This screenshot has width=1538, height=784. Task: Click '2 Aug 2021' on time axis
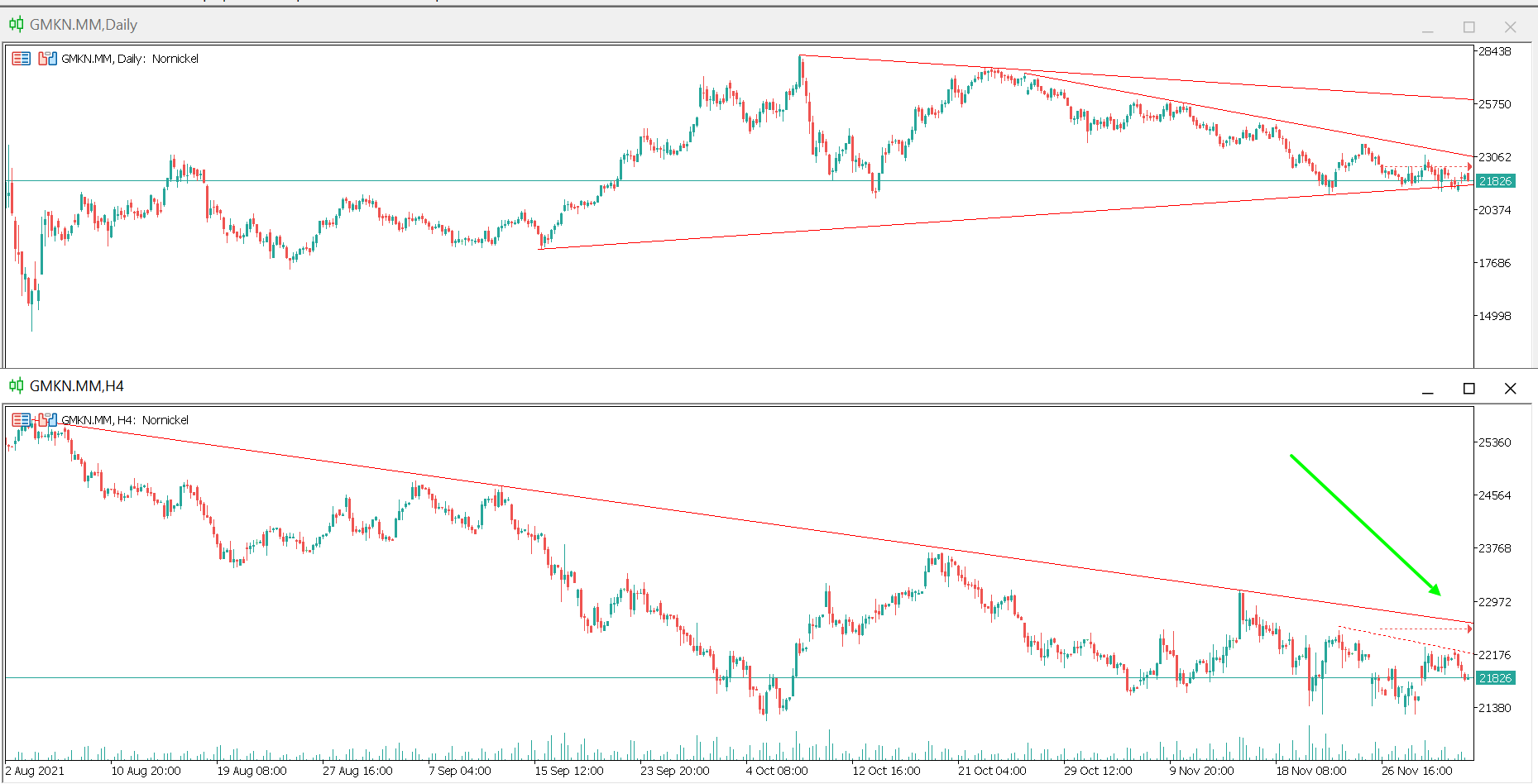click(35, 771)
